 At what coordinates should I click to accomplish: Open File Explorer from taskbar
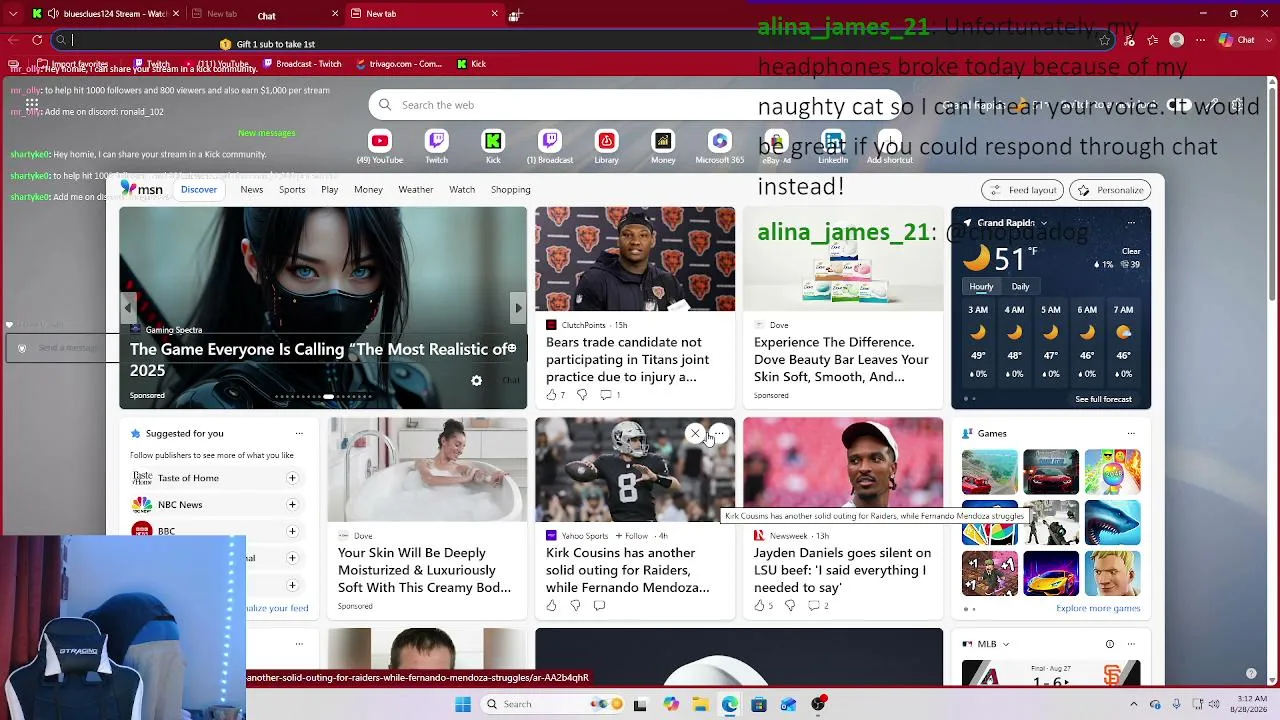tap(700, 704)
